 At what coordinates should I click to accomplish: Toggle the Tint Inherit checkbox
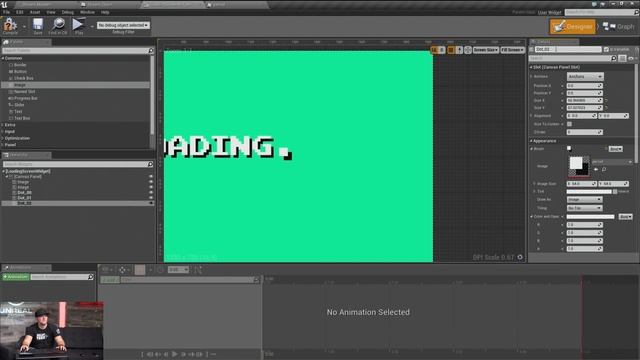click(615, 191)
